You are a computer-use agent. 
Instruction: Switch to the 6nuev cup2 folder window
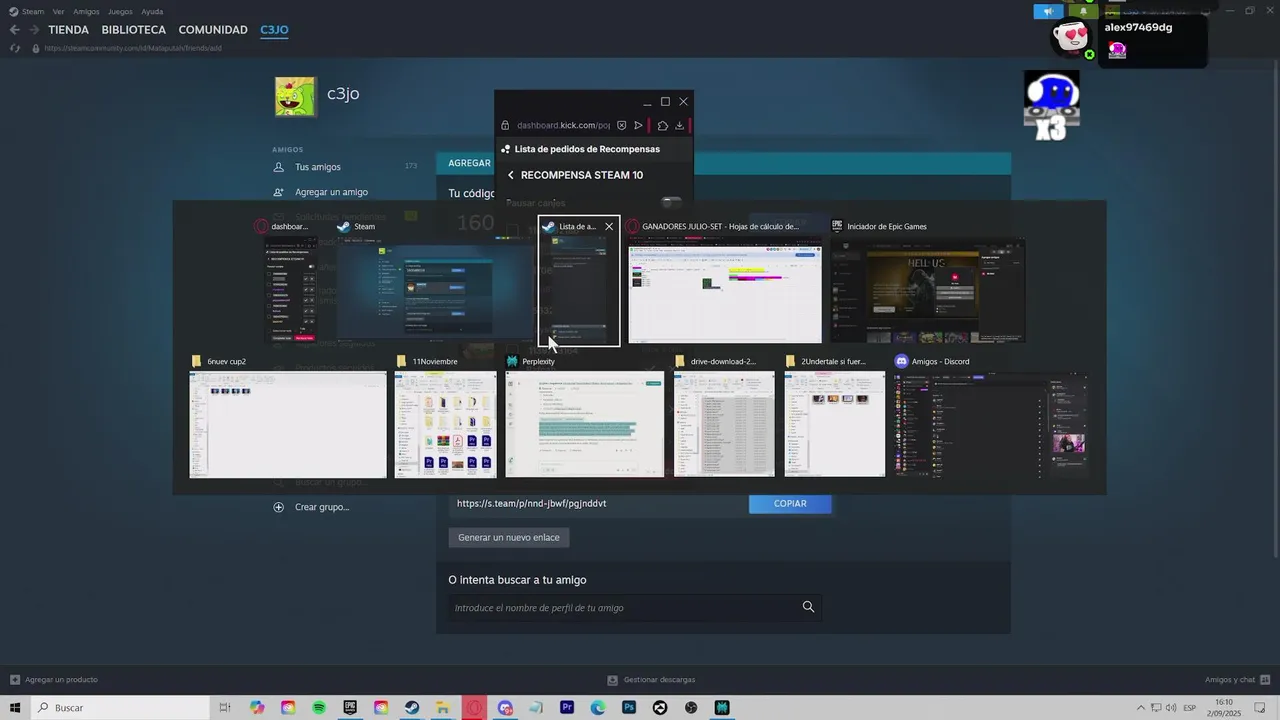click(x=288, y=424)
